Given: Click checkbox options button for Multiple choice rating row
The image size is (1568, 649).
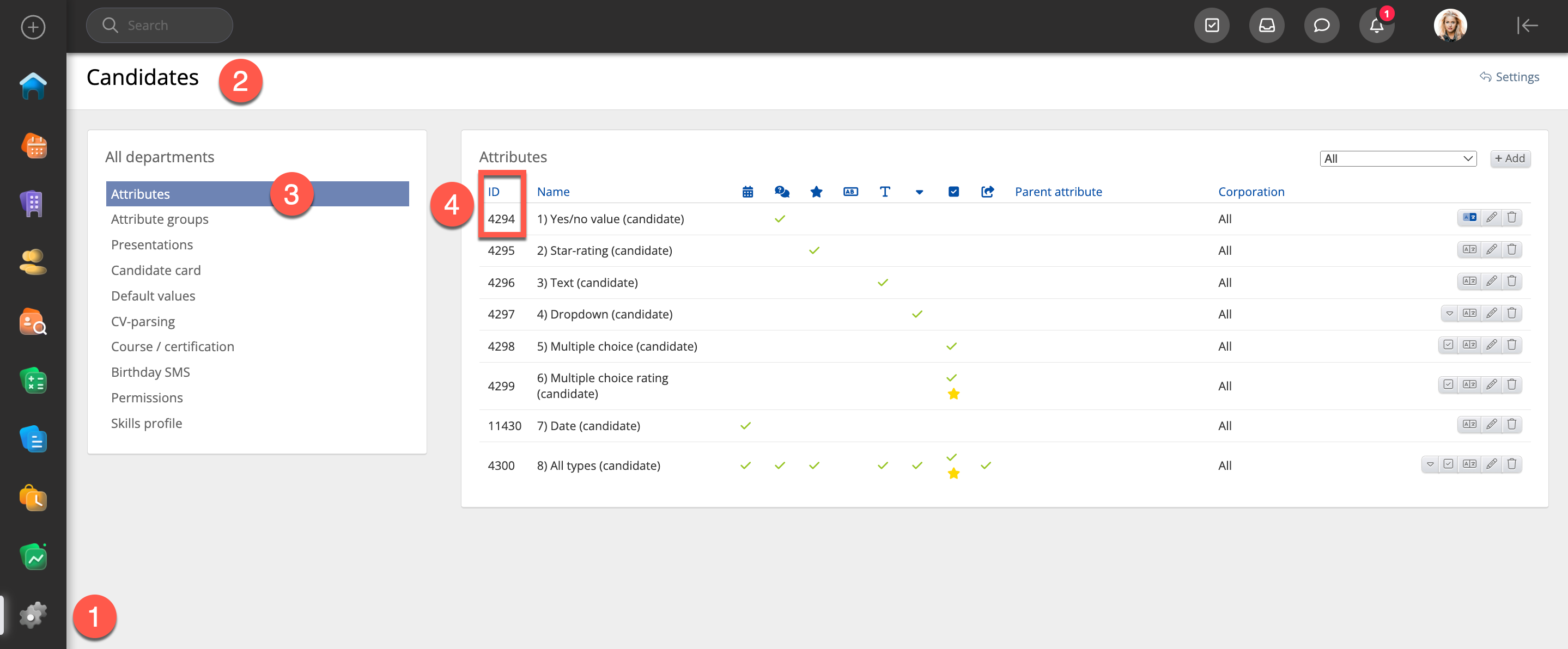Looking at the screenshot, I should click(x=1448, y=384).
